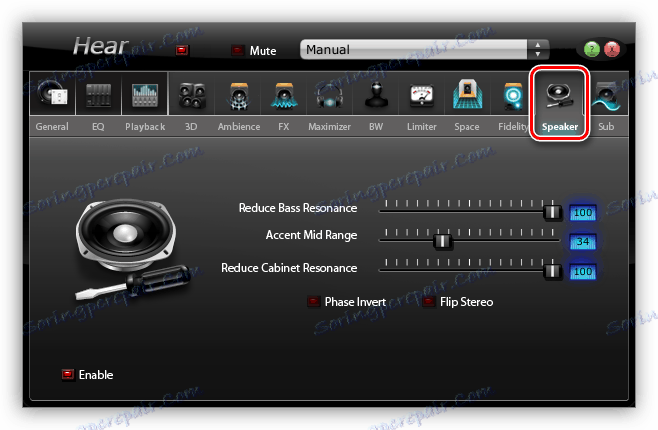The height and width of the screenshot is (430, 658).
Task: Click the Reduce Bass Resonance value 100
Action: click(x=583, y=213)
